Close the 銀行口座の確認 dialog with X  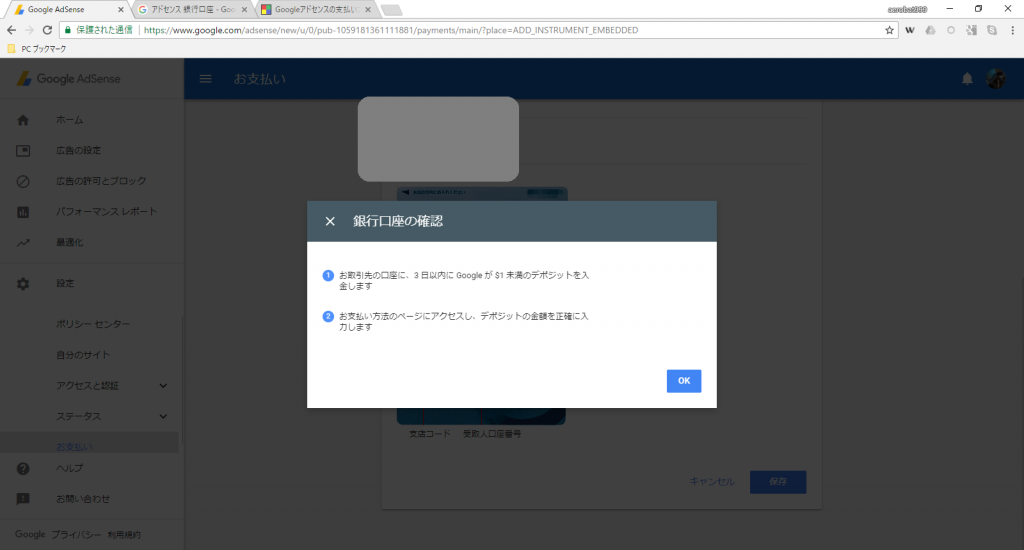coord(330,221)
